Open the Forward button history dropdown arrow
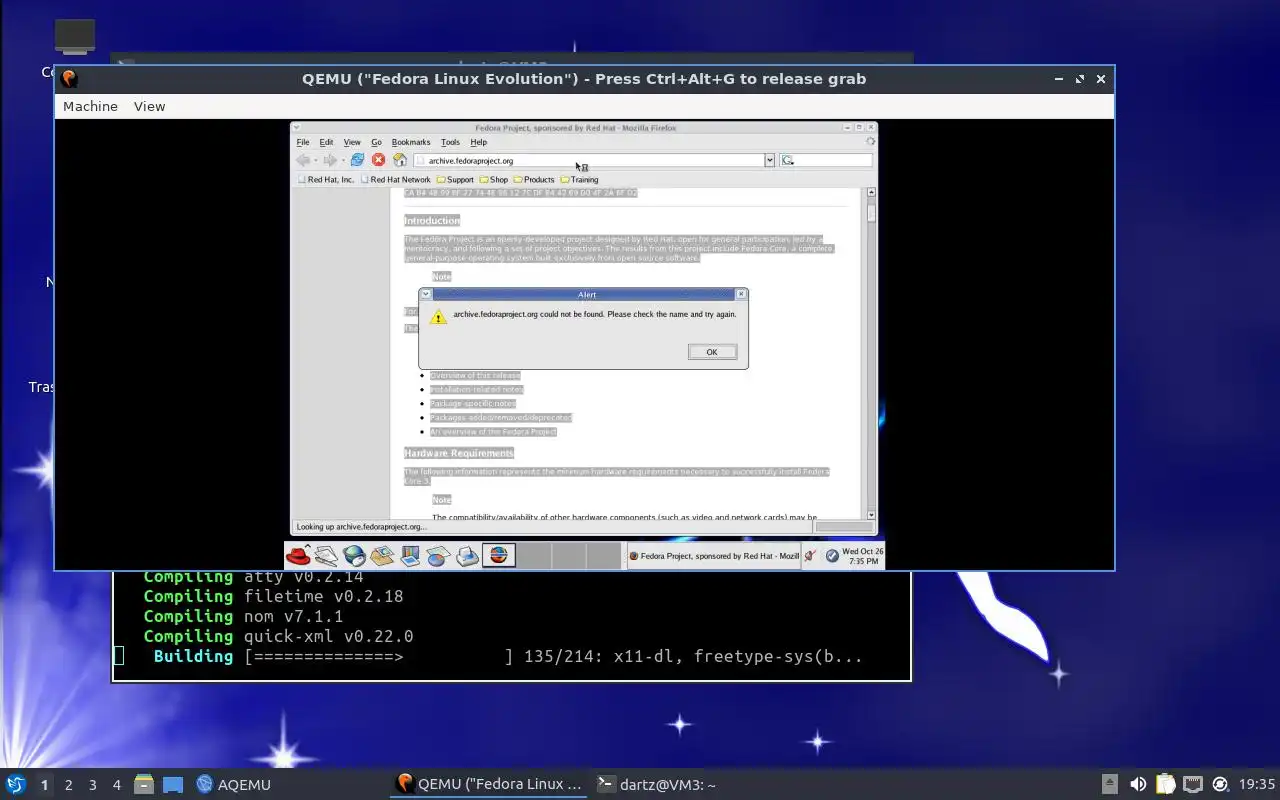This screenshot has width=1280, height=800. tap(342, 160)
